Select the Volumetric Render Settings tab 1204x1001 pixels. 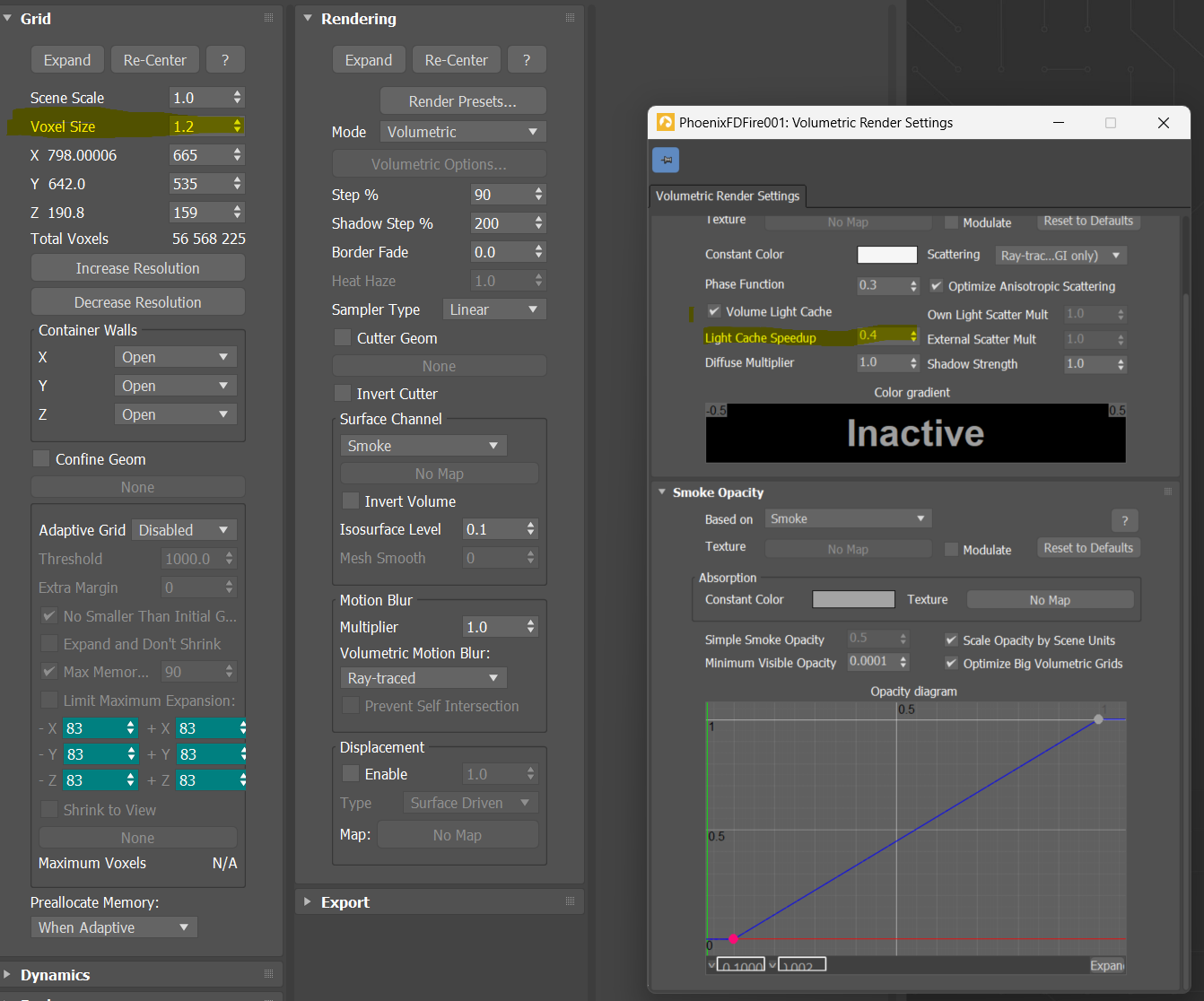[x=728, y=196]
